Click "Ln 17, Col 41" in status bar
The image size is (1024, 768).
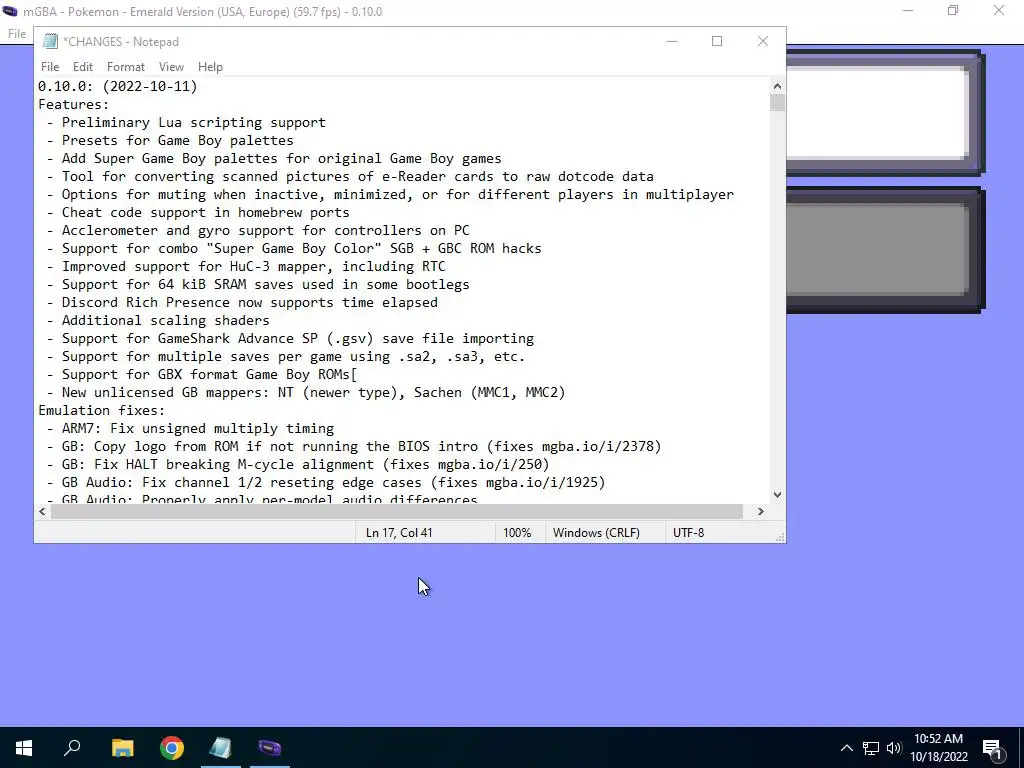(399, 533)
